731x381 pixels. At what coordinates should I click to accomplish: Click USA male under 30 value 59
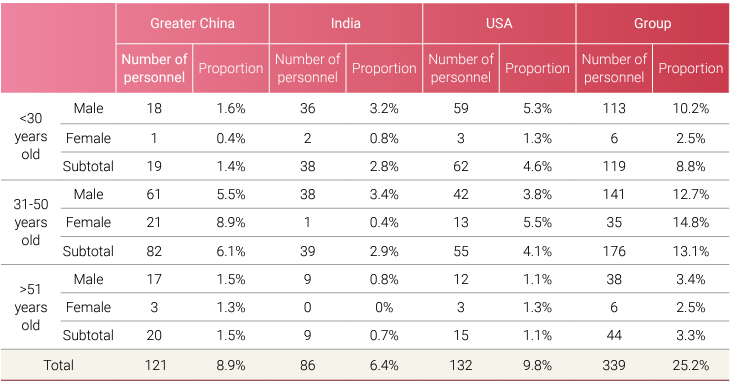tap(461, 109)
